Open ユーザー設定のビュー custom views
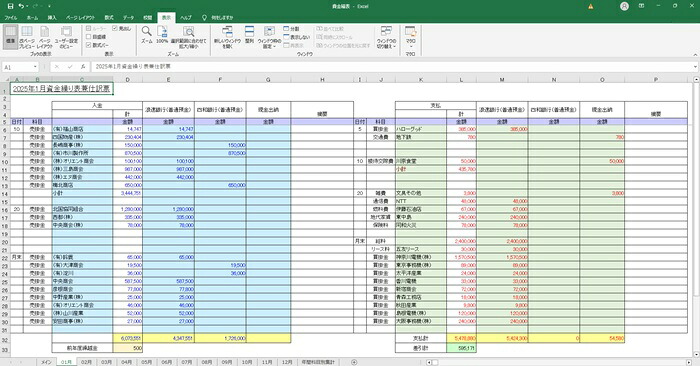Viewport: 700px width, 366px height. 66,37
